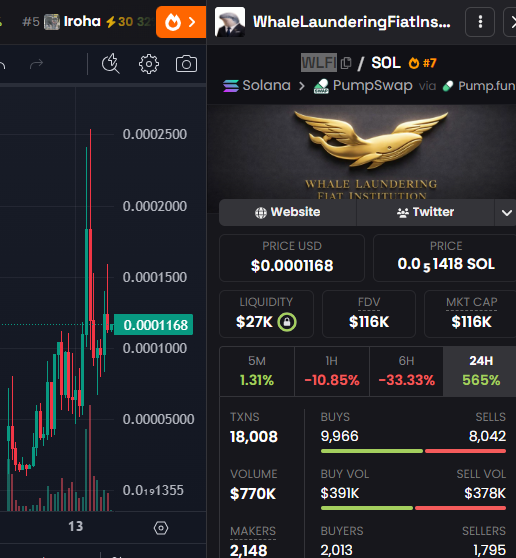Screen dimensions: 516x558
Task: Open three-dot options menu
Action: 480,22
